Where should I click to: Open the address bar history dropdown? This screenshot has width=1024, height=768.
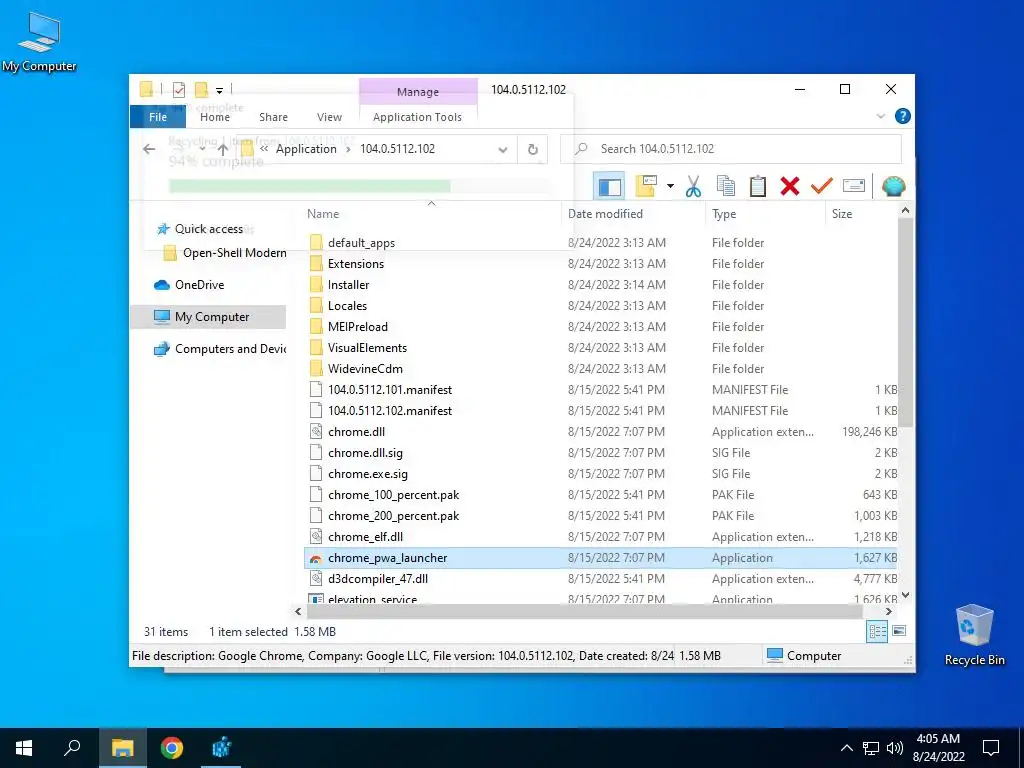(503, 150)
